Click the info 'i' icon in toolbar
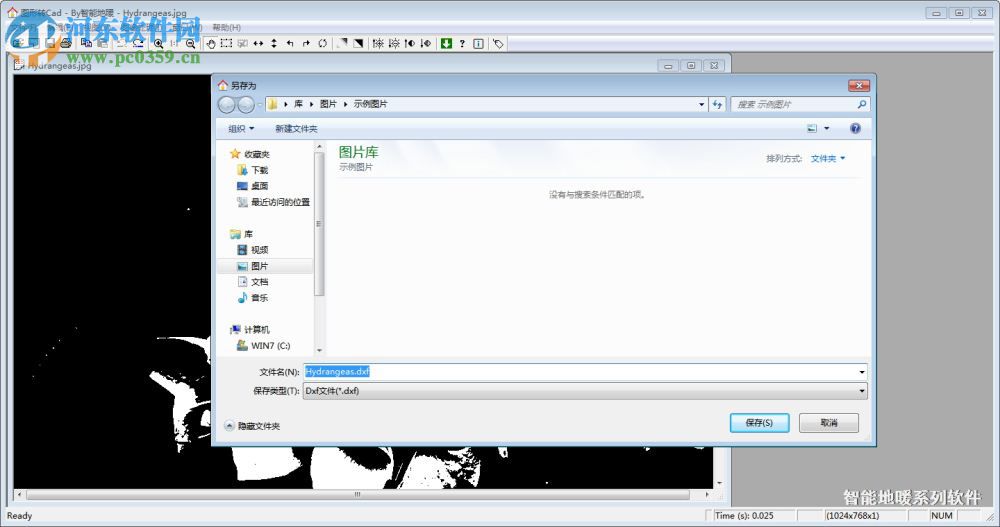 (478, 43)
